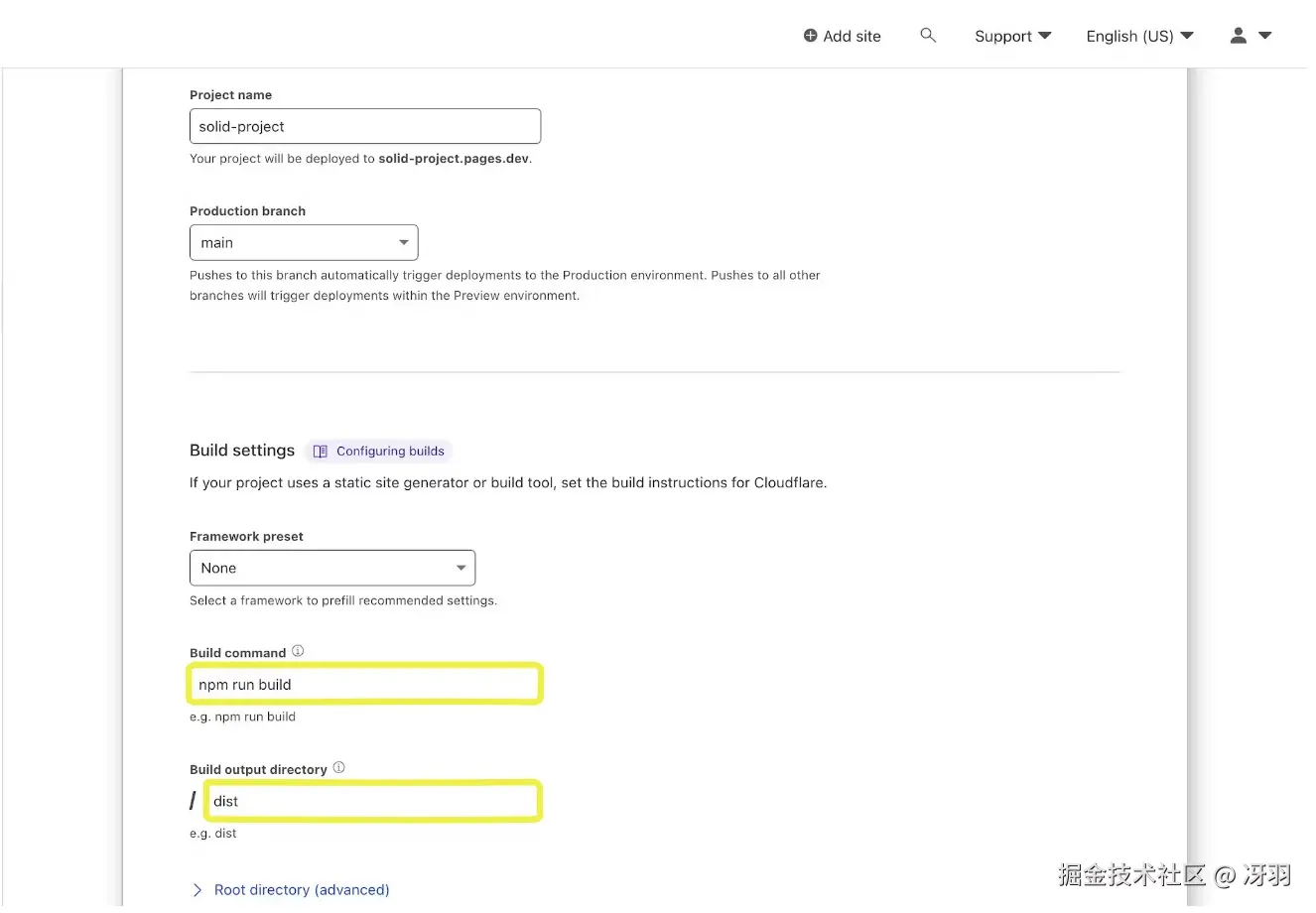Open the Configuring builds documentation link

(390, 452)
